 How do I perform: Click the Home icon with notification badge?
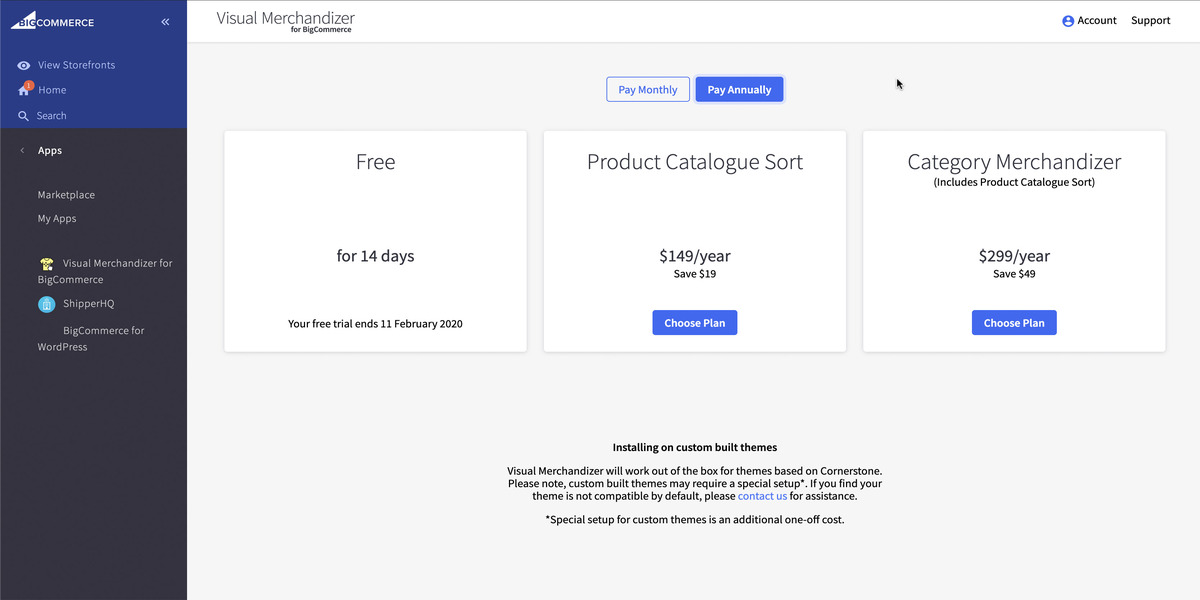(24, 90)
